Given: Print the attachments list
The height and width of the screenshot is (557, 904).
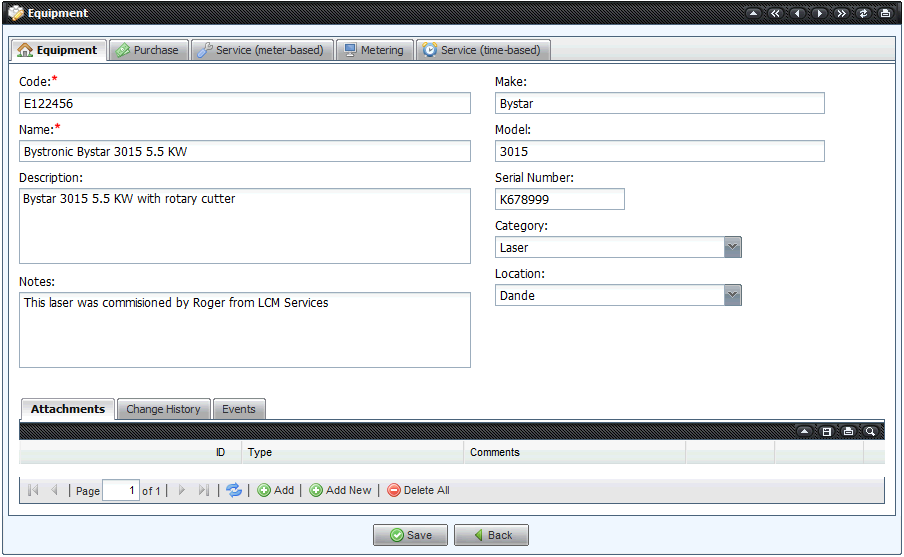Looking at the screenshot, I should [848, 431].
